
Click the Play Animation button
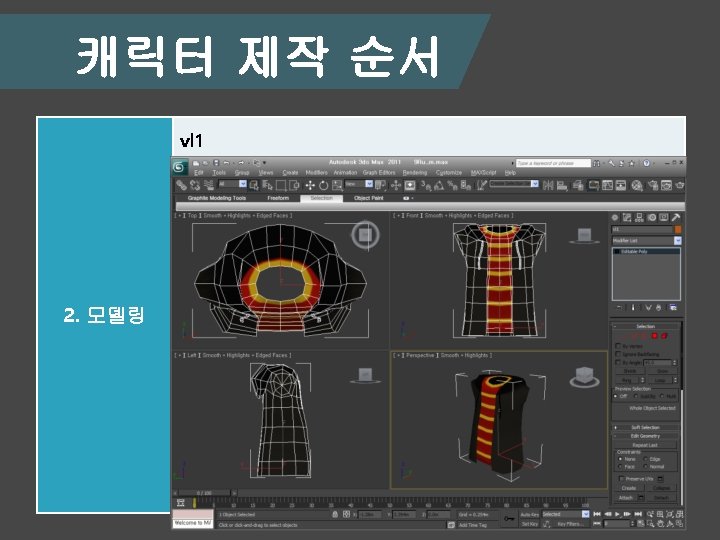(617, 514)
